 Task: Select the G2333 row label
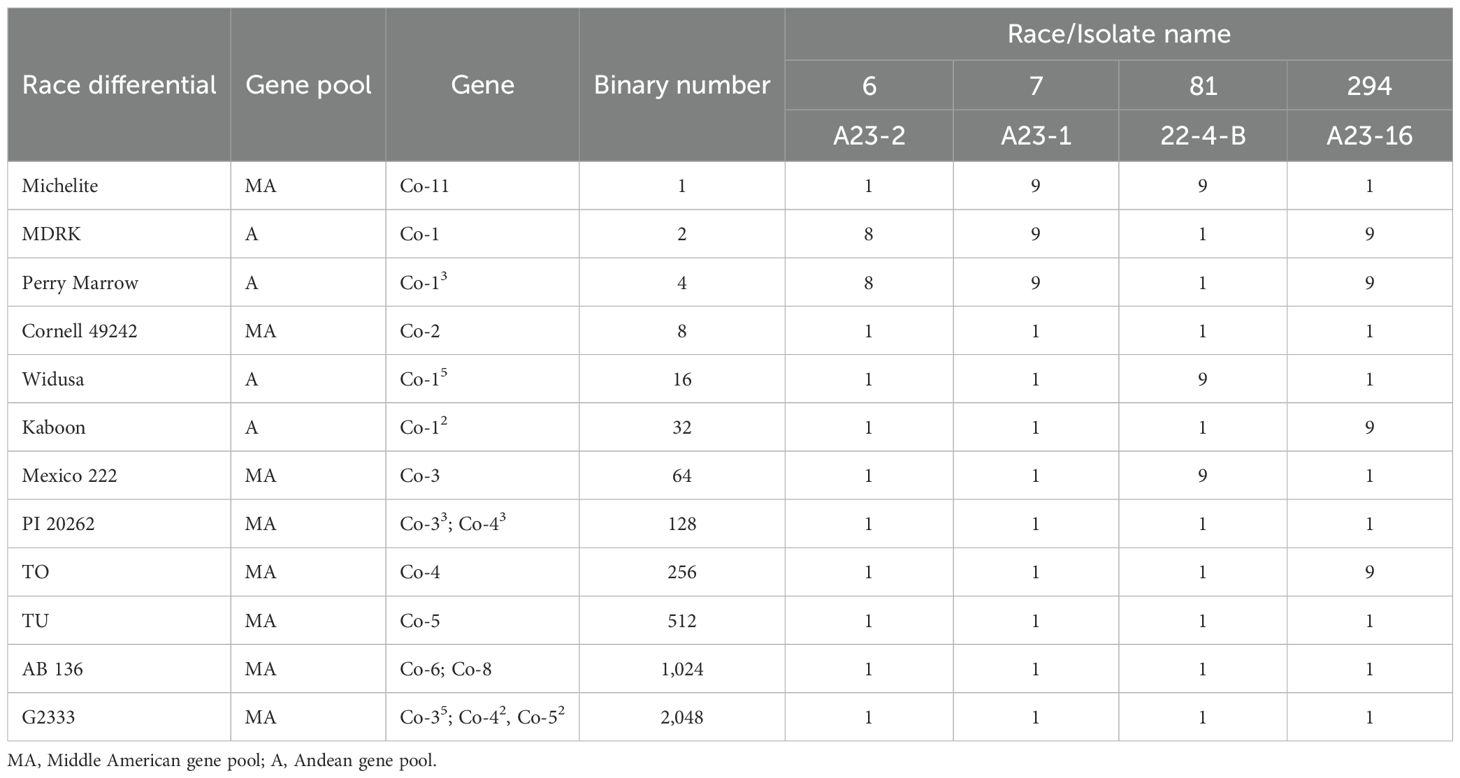pyautogui.click(x=49, y=717)
